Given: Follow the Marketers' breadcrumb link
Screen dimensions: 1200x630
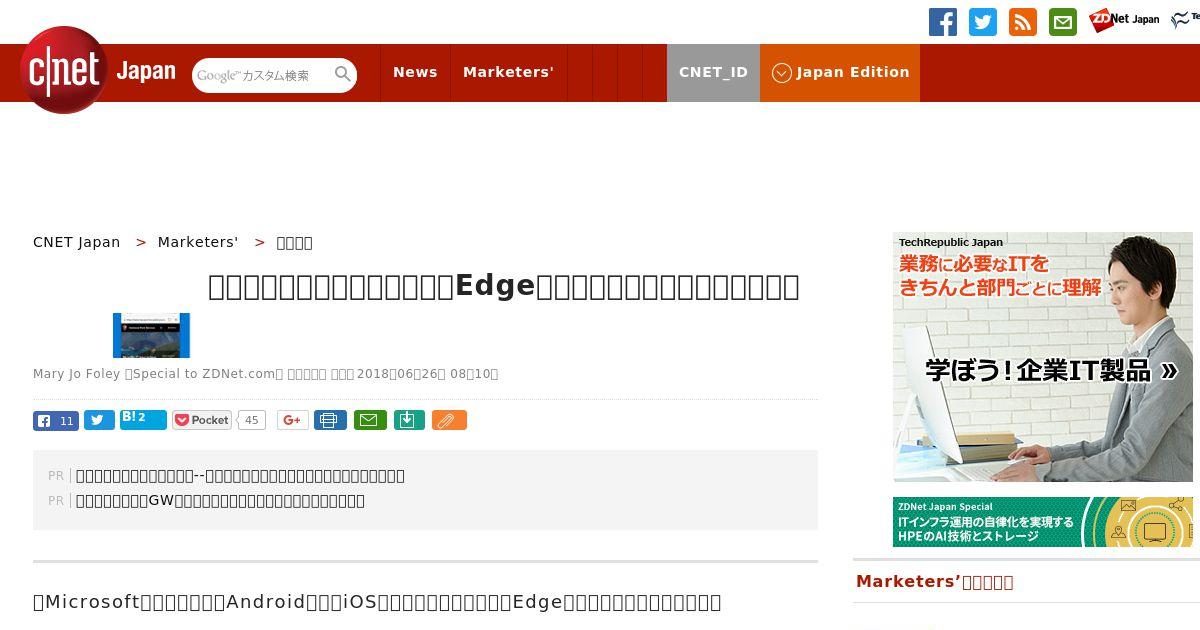Looking at the screenshot, I should [x=198, y=242].
